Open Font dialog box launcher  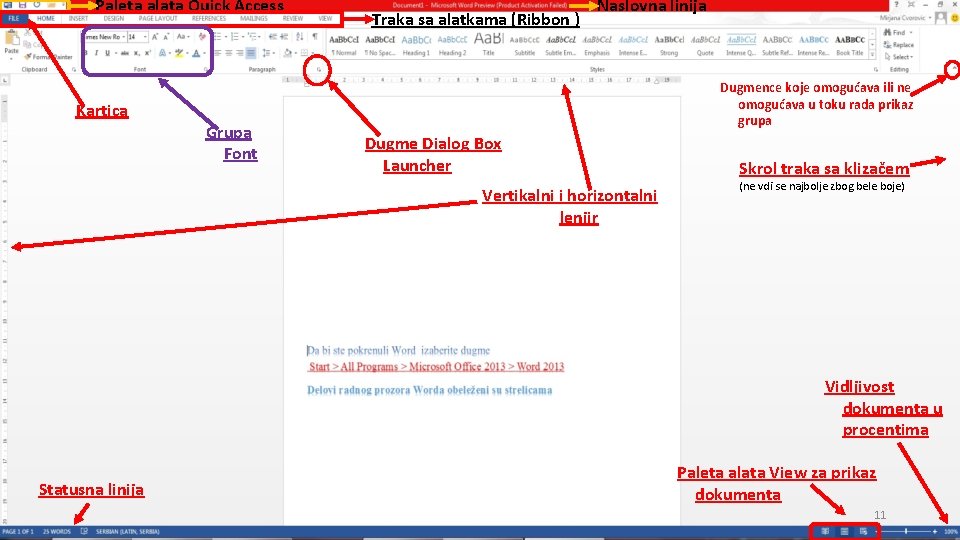coord(206,70)
